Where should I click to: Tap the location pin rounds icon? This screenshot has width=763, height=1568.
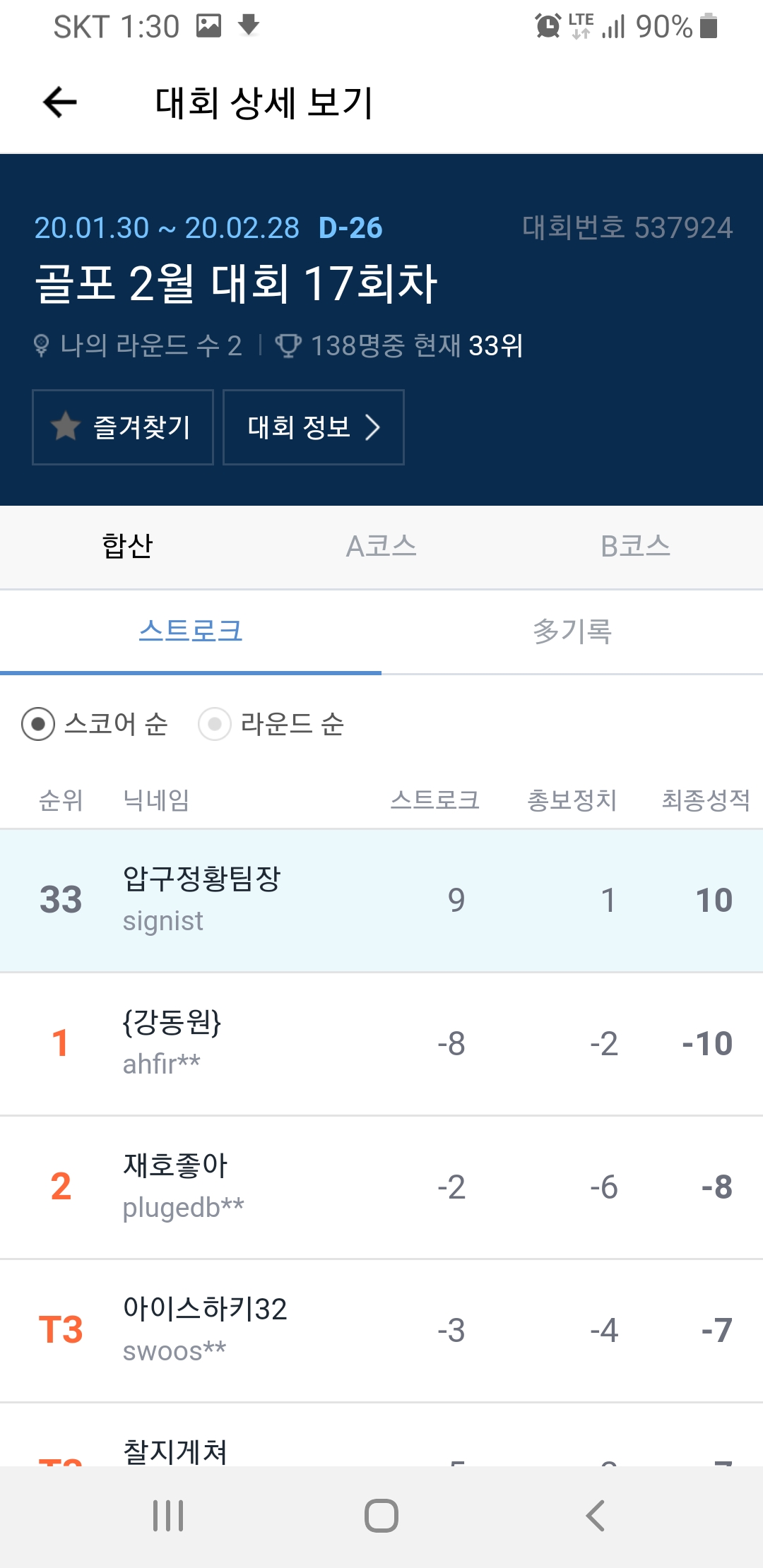pos(42,346)
